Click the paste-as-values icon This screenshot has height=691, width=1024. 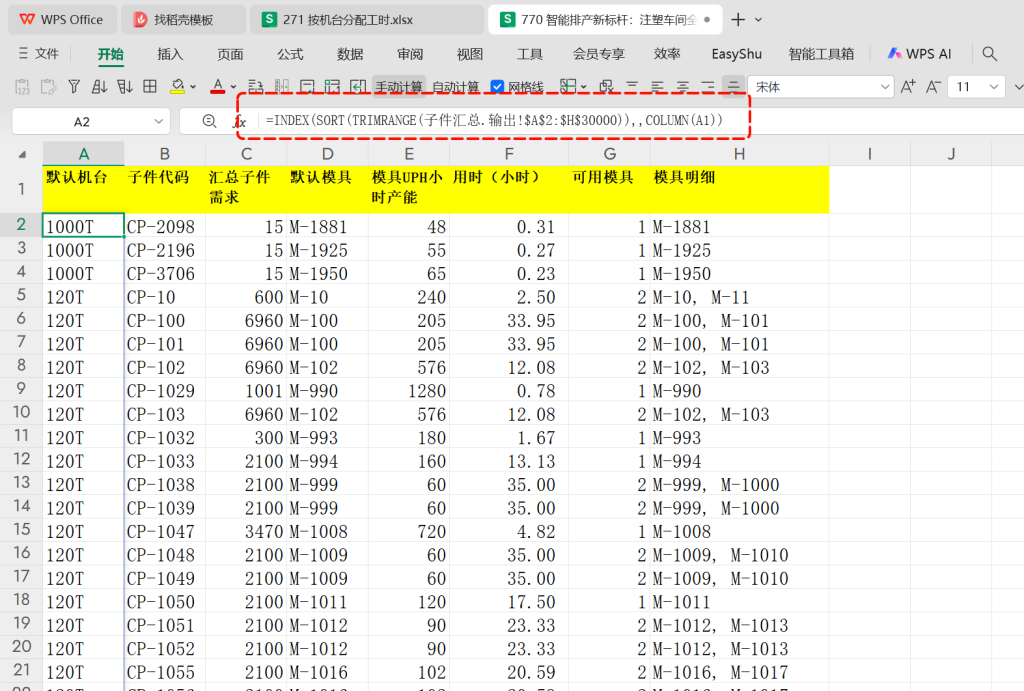point(22,87)
